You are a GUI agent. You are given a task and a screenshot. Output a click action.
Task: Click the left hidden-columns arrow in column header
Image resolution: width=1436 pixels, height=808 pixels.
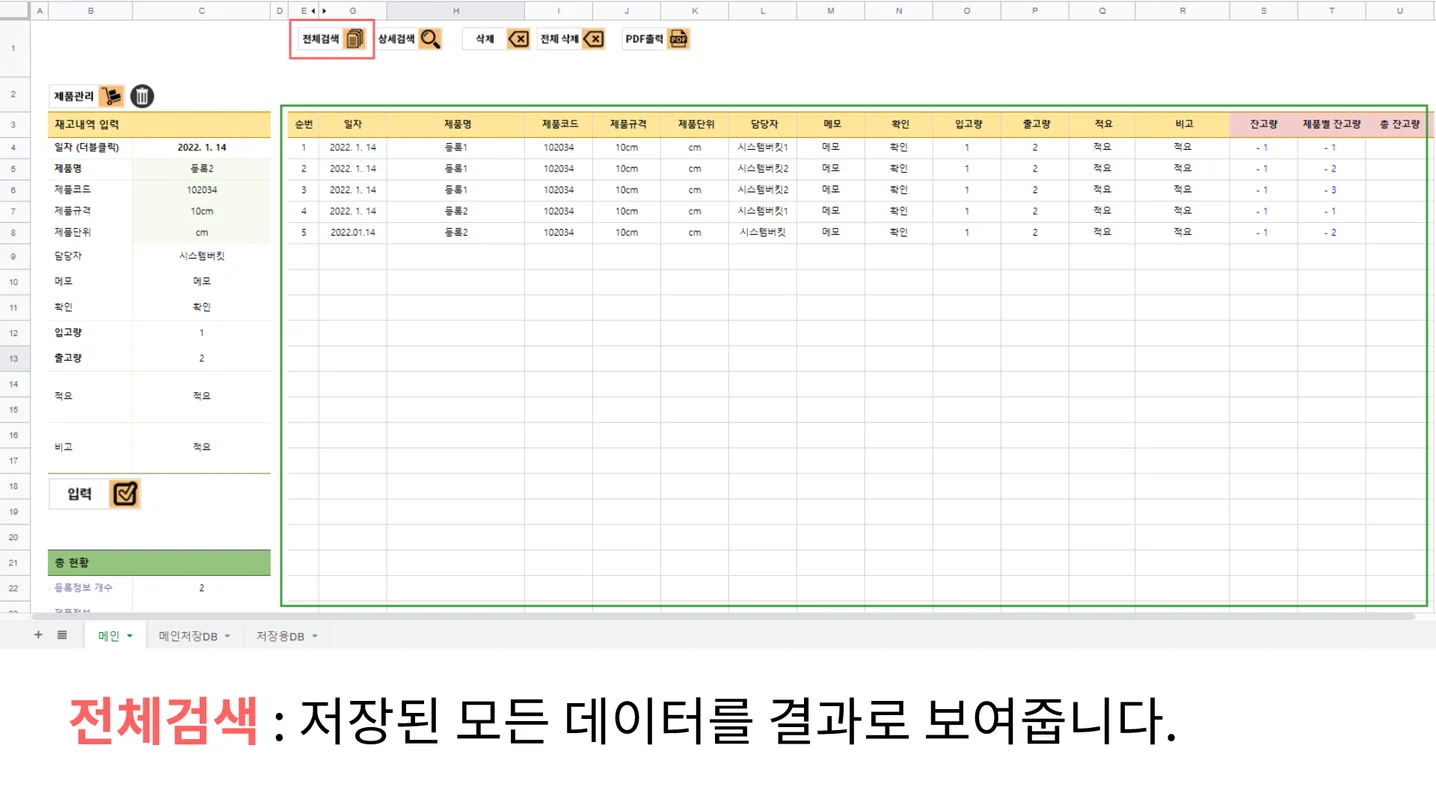[314, 10]
